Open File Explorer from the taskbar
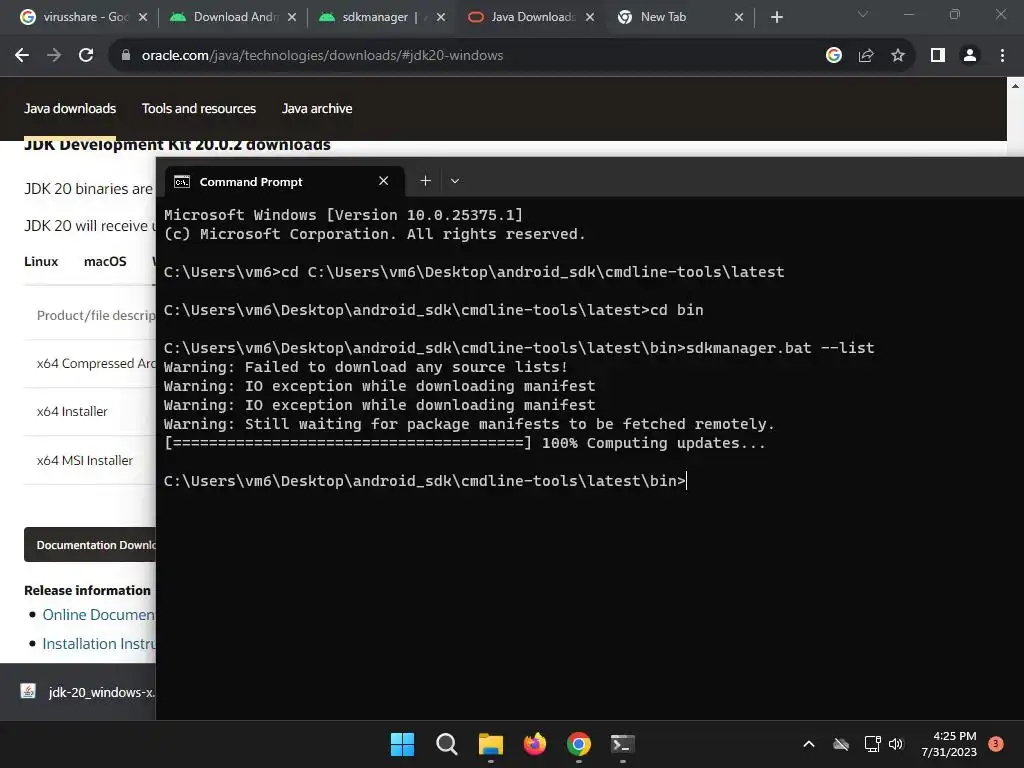The image size is (1024, 768). tap(490, 744)
